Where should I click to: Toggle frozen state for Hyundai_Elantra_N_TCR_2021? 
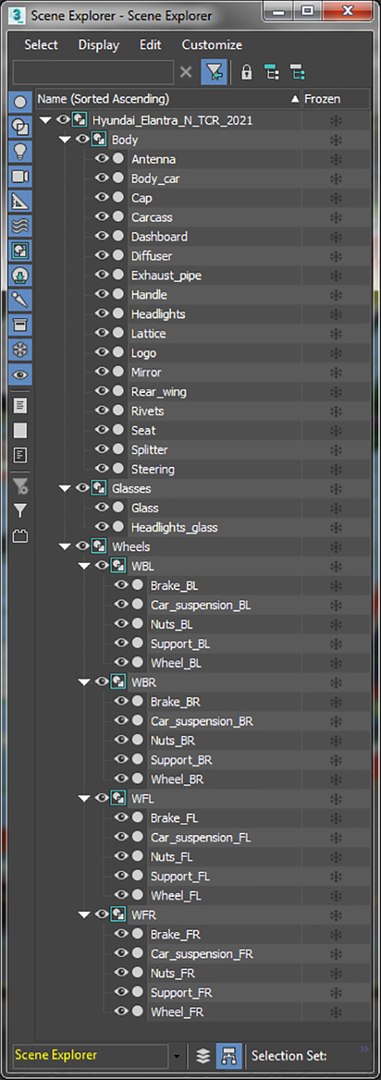tap(337, 121)
